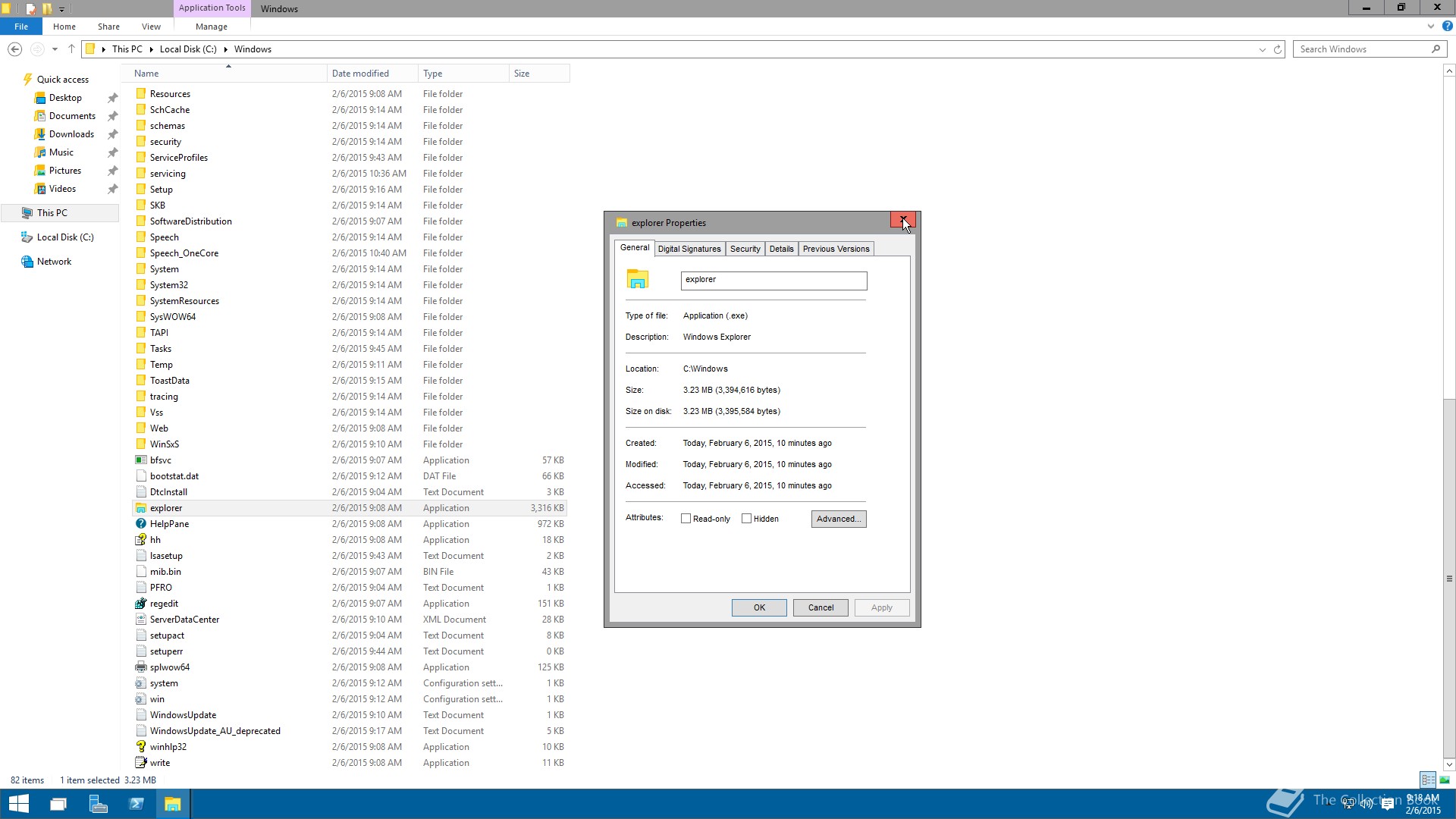This screenshot has width=1456, height=819.
Task: Select the bootstat.dat file row
Action: tap(349, 476)
